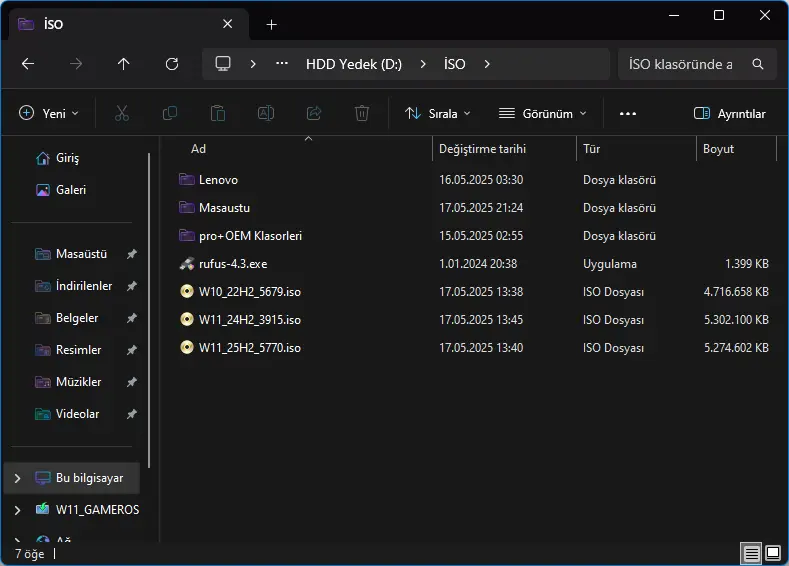Expand the chevron after İSO breadcrumb
Image resolution: width=789 pixels, height=566 pixels.
[487, 64]
